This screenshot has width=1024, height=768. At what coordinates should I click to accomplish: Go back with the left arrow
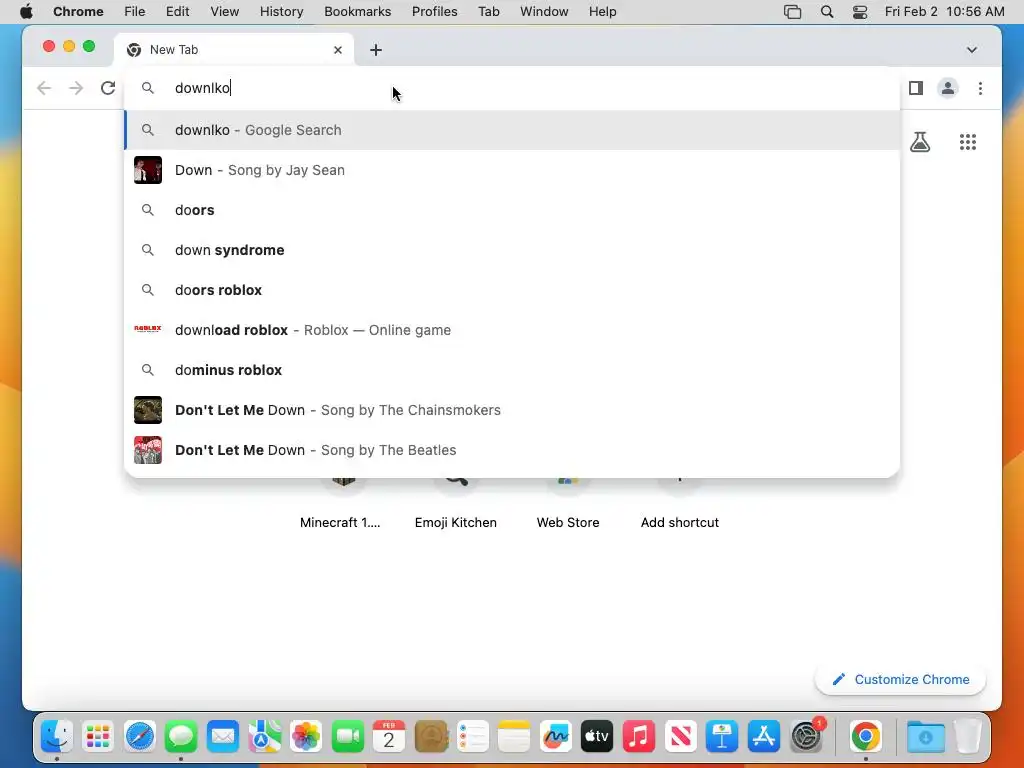coord(44,88)
